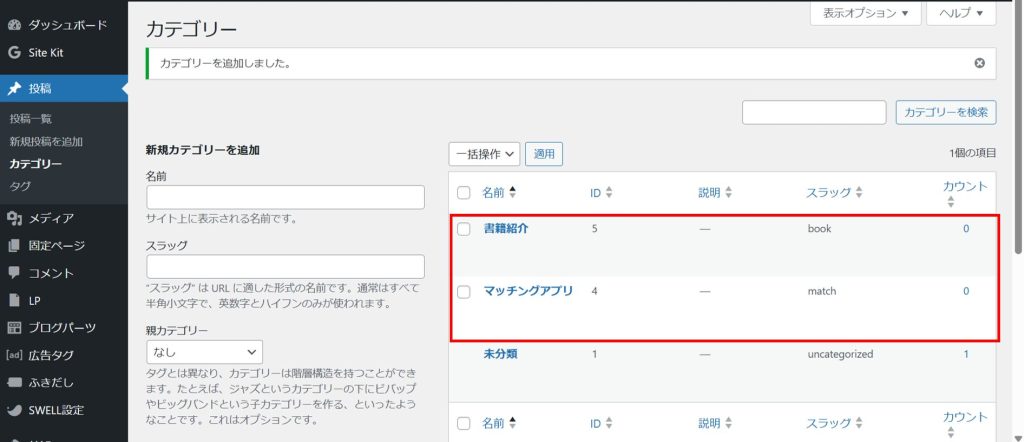1024x442 pixels.
Task: Open Comments via speech bubble icon
Action: pyautogui.click(x=14, y=273)
